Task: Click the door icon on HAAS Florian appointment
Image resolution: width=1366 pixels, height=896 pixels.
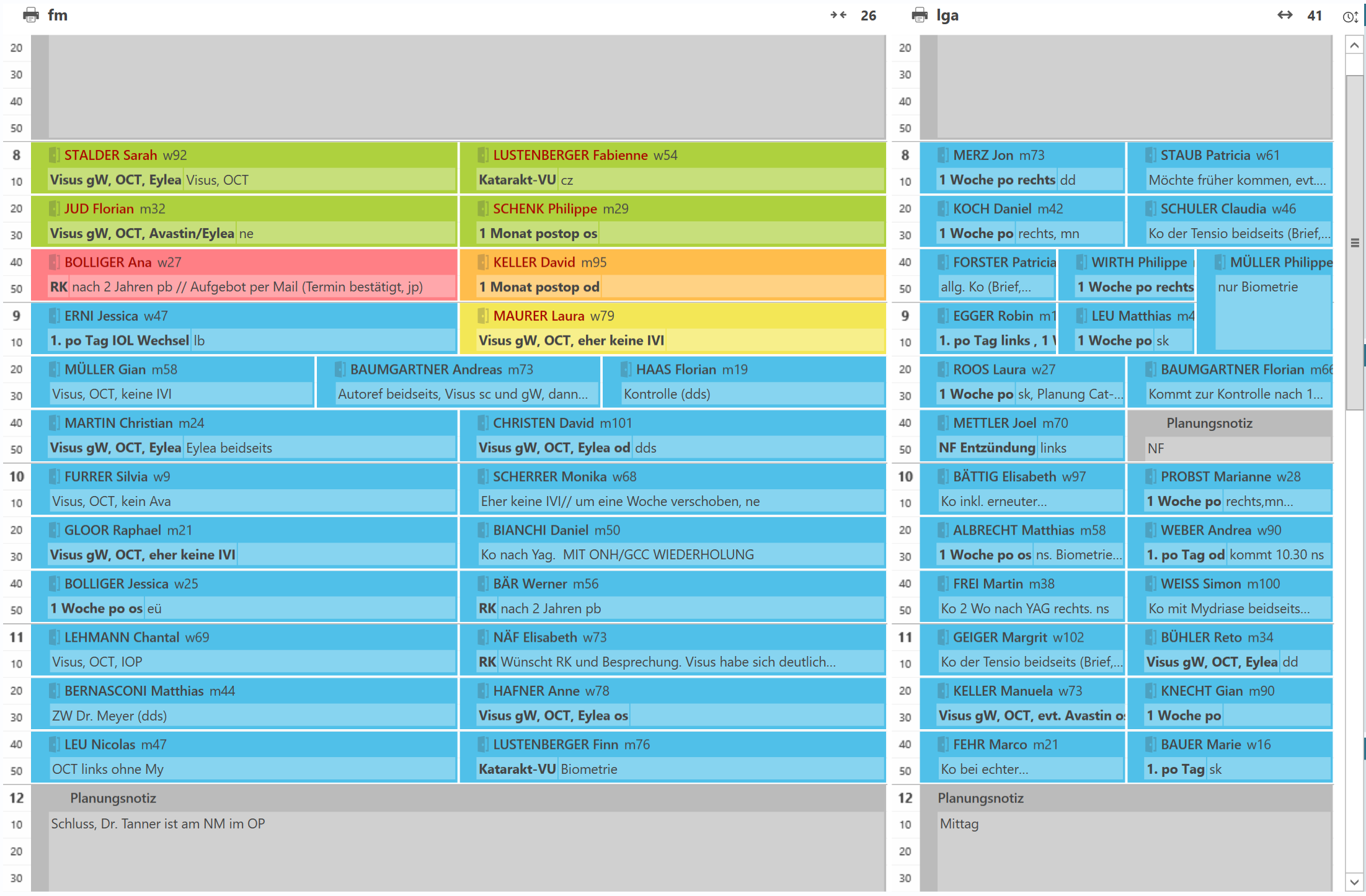Action: click(x=626, y=370)
